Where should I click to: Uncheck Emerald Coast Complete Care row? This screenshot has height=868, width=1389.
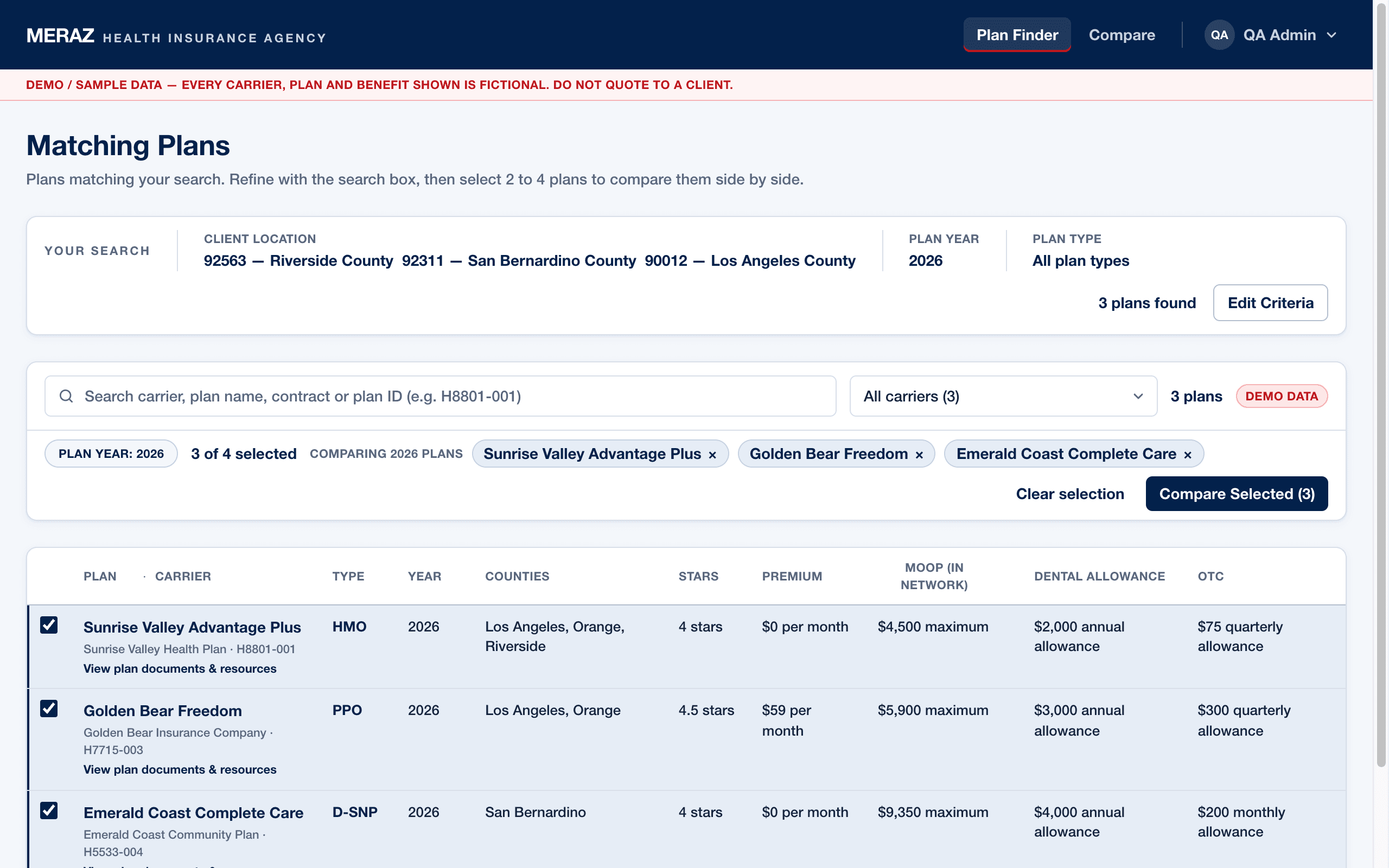pos(49,810)
